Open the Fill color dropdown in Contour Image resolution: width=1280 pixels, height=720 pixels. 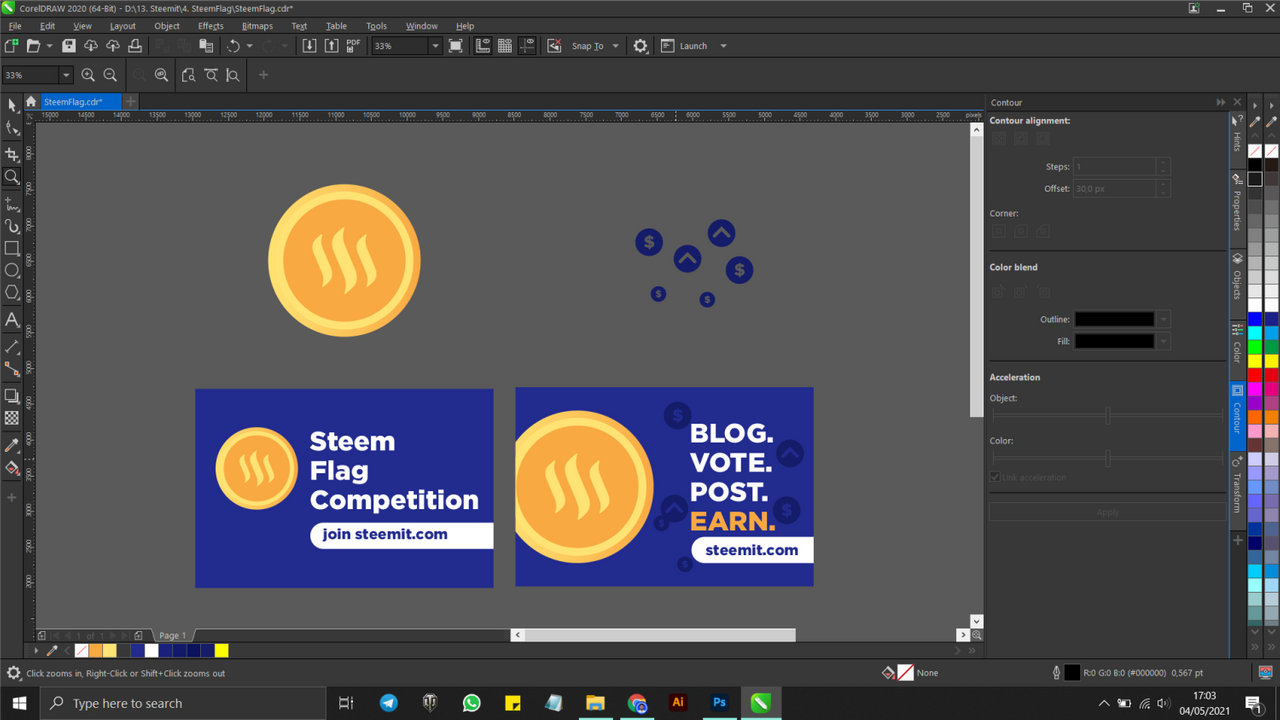pyautogui.click(x=1163, y=342)
